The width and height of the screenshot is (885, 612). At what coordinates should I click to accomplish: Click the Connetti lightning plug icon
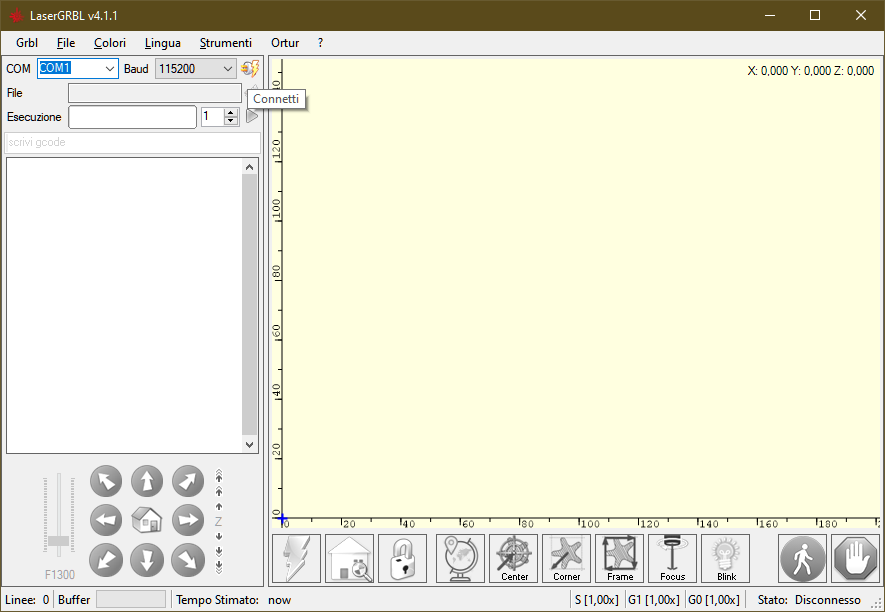(250, 68)
